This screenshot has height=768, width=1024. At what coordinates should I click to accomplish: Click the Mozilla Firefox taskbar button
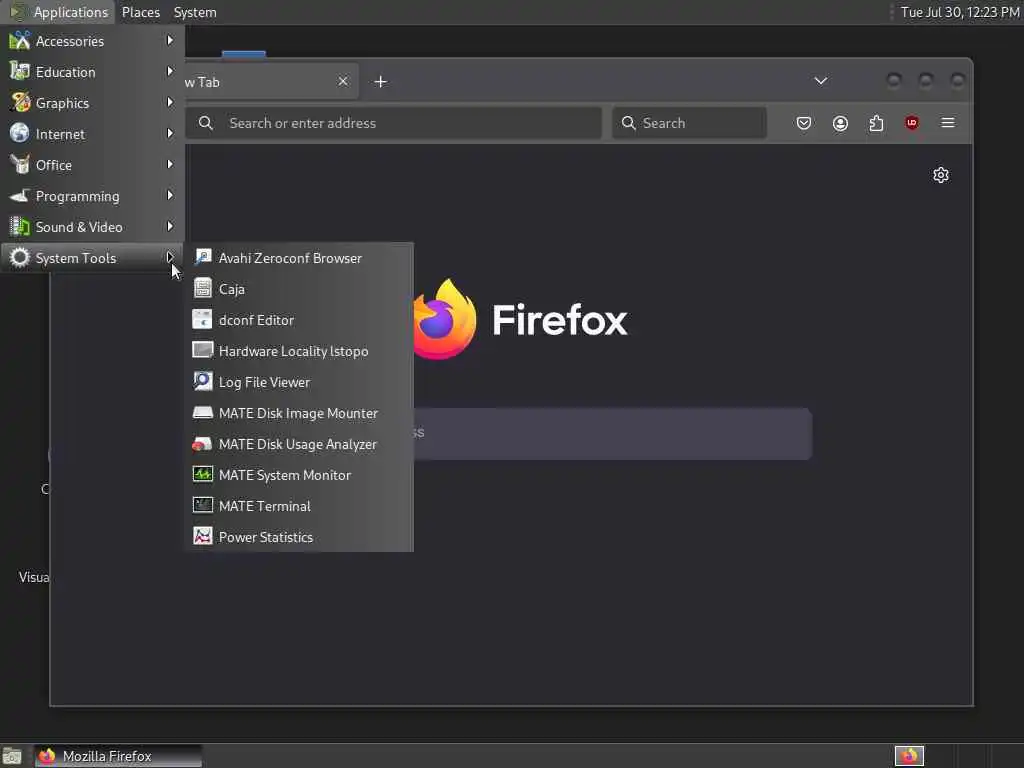click(118, 756)
